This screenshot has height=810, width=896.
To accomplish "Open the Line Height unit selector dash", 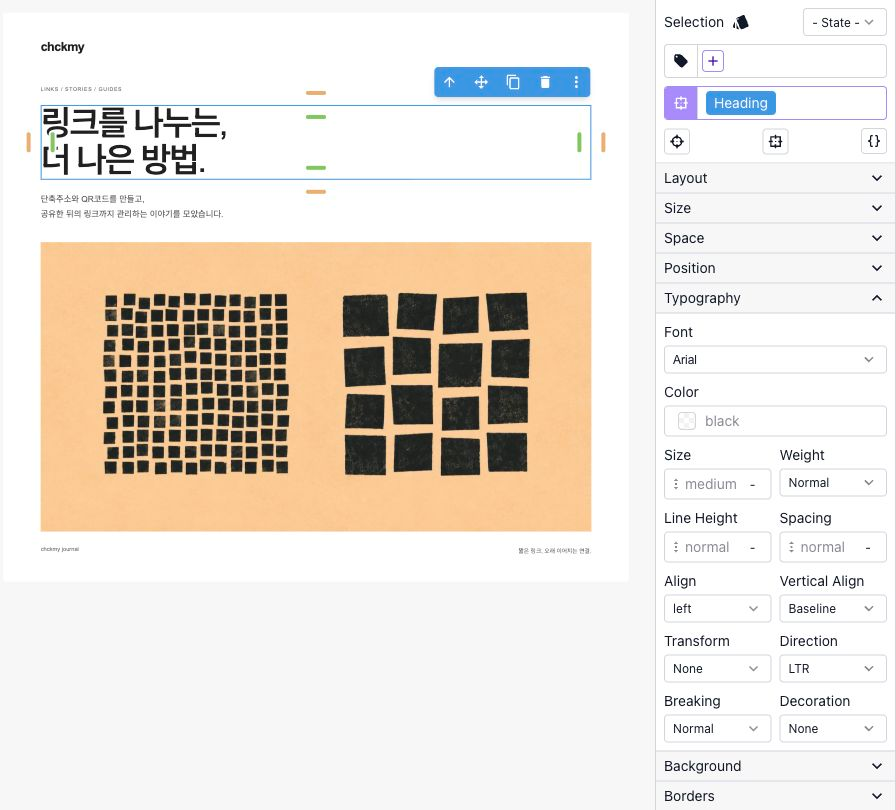I will 753,547.
